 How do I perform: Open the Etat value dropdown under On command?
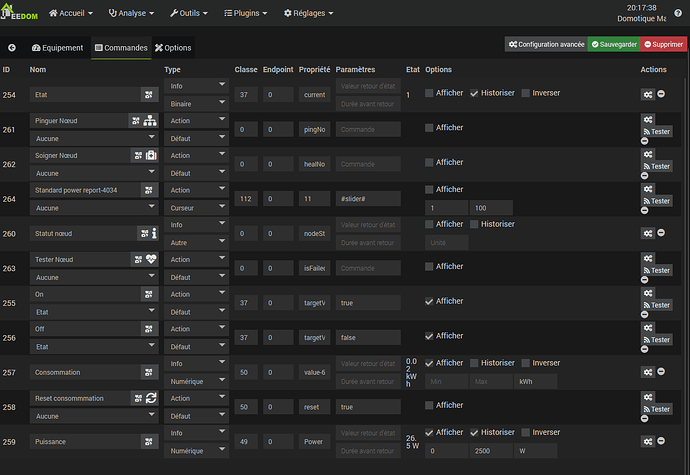(x=94, y=312)
